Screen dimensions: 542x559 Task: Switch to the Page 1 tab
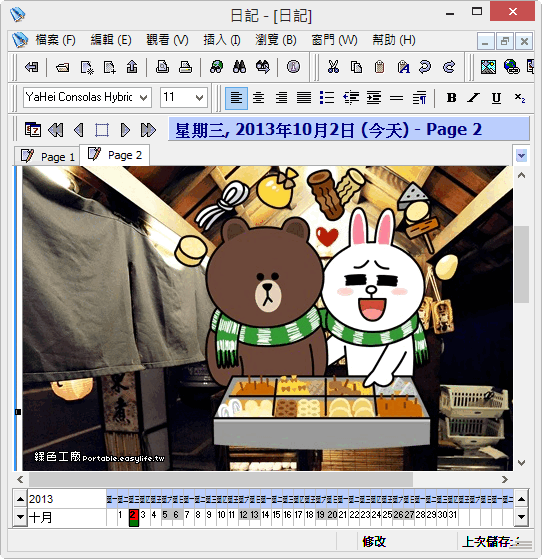[x=47, y=157]
